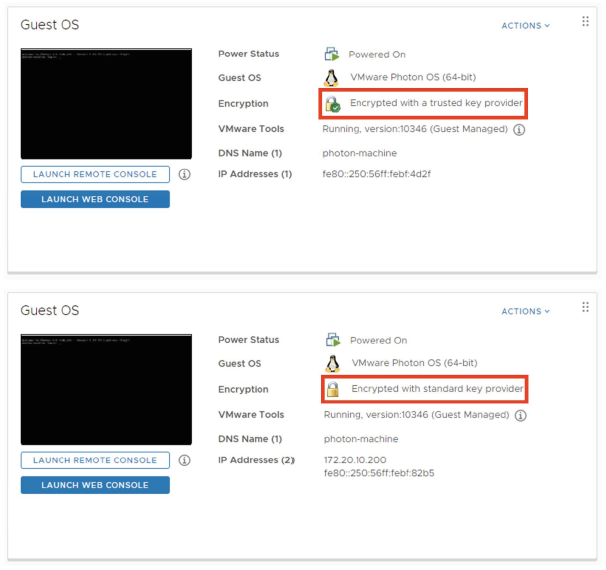
Task: Launch remote console in bottom card
Action: pyautogui.click(x=95, y=460)
